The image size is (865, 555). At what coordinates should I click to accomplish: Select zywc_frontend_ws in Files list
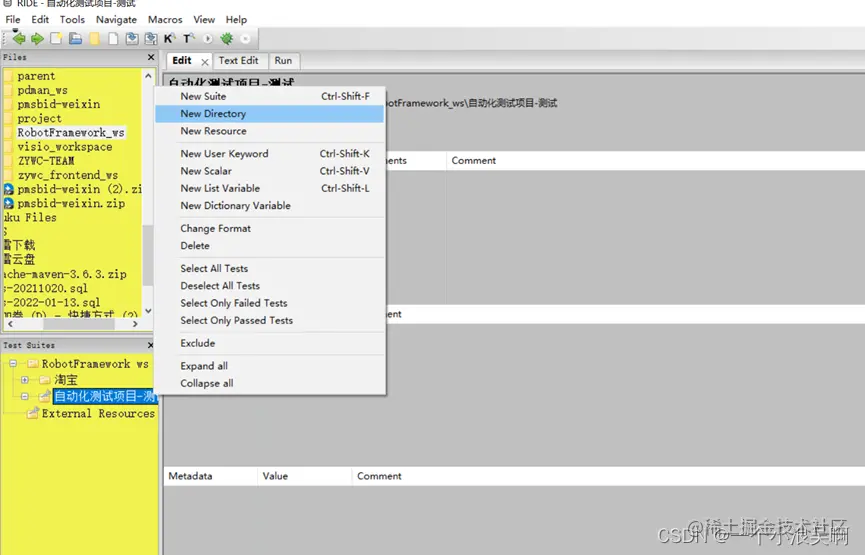click(x=67, y=175)
